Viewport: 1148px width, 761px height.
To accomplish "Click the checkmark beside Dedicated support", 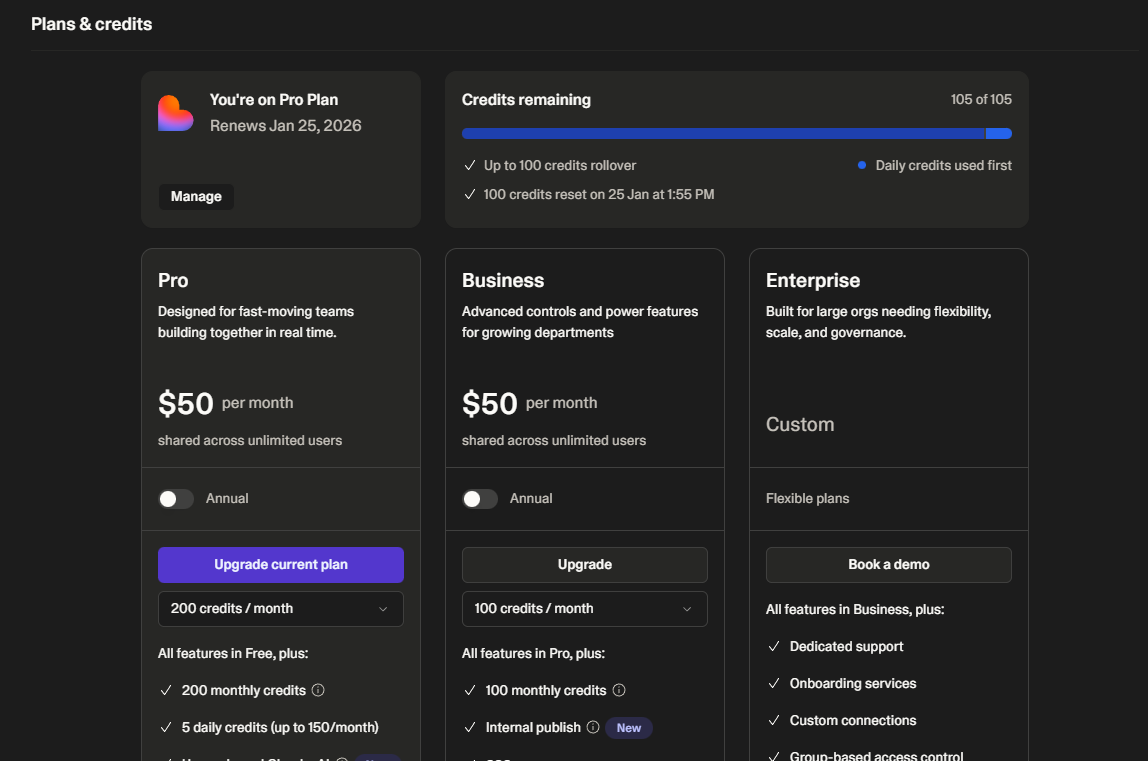I will tap(774, 646).
